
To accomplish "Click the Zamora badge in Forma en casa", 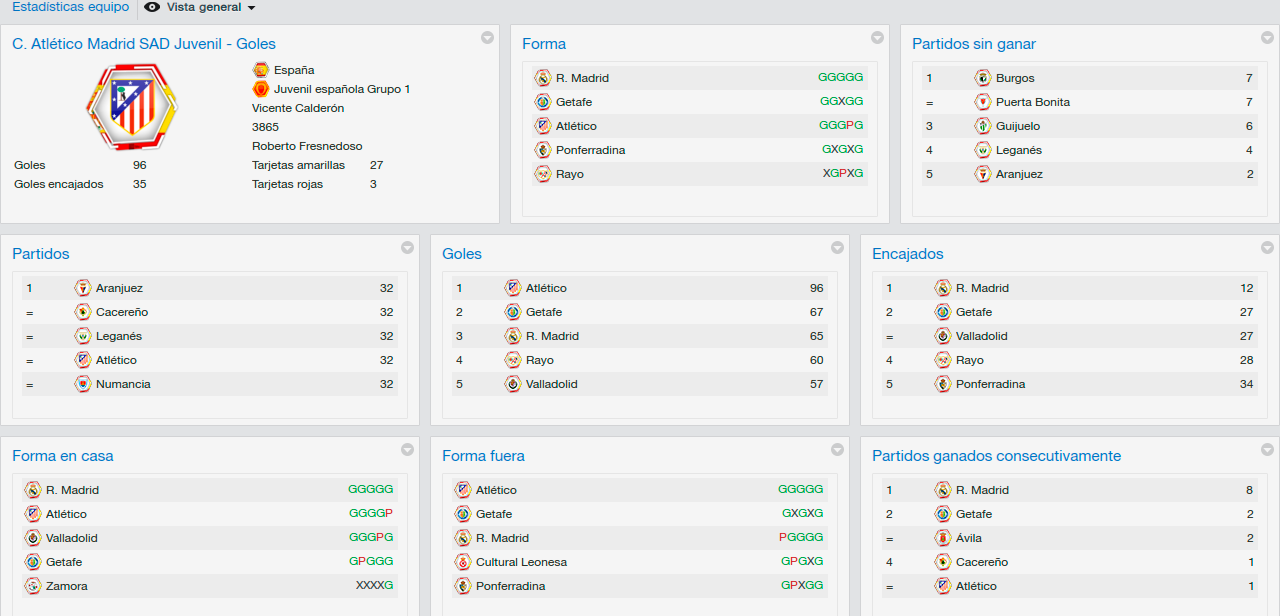I will [x=33, y=586].
